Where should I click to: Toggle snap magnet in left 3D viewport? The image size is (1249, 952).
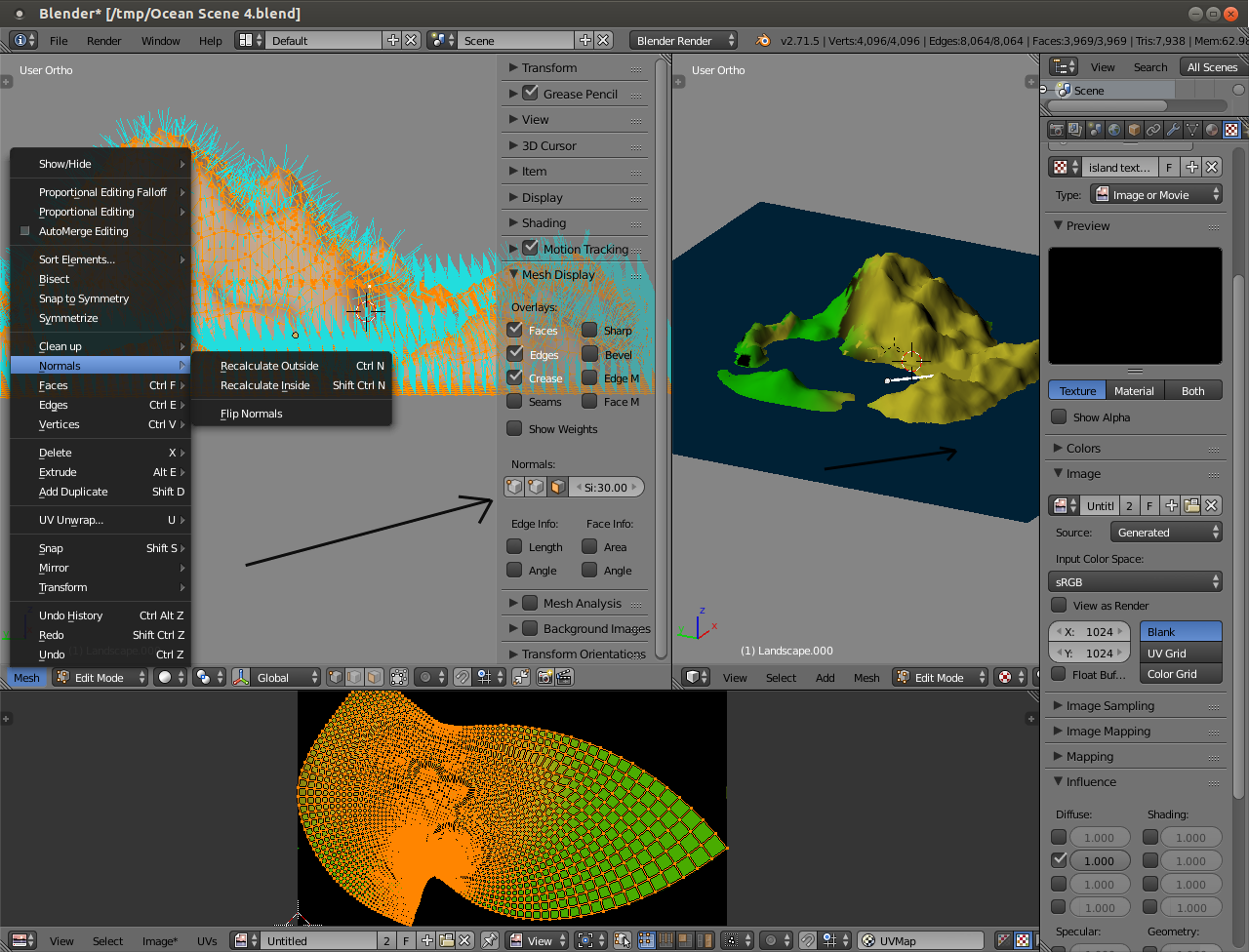click(463, 677)
